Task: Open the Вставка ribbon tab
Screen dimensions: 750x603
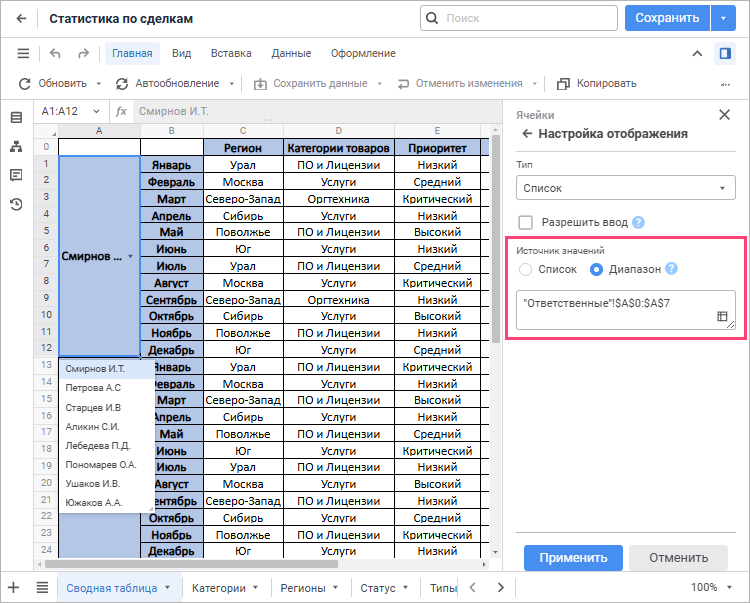Action: (x=231, y=53)
